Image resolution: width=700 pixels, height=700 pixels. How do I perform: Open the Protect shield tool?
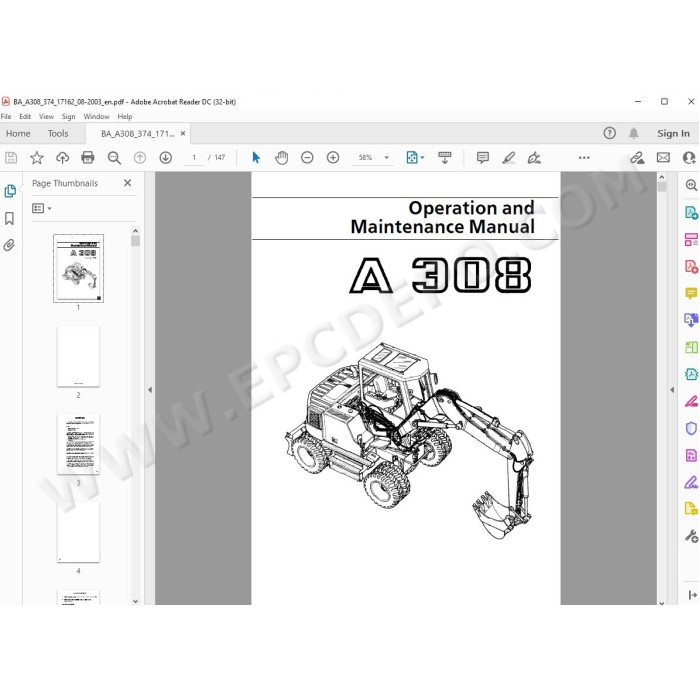point(691,429)
